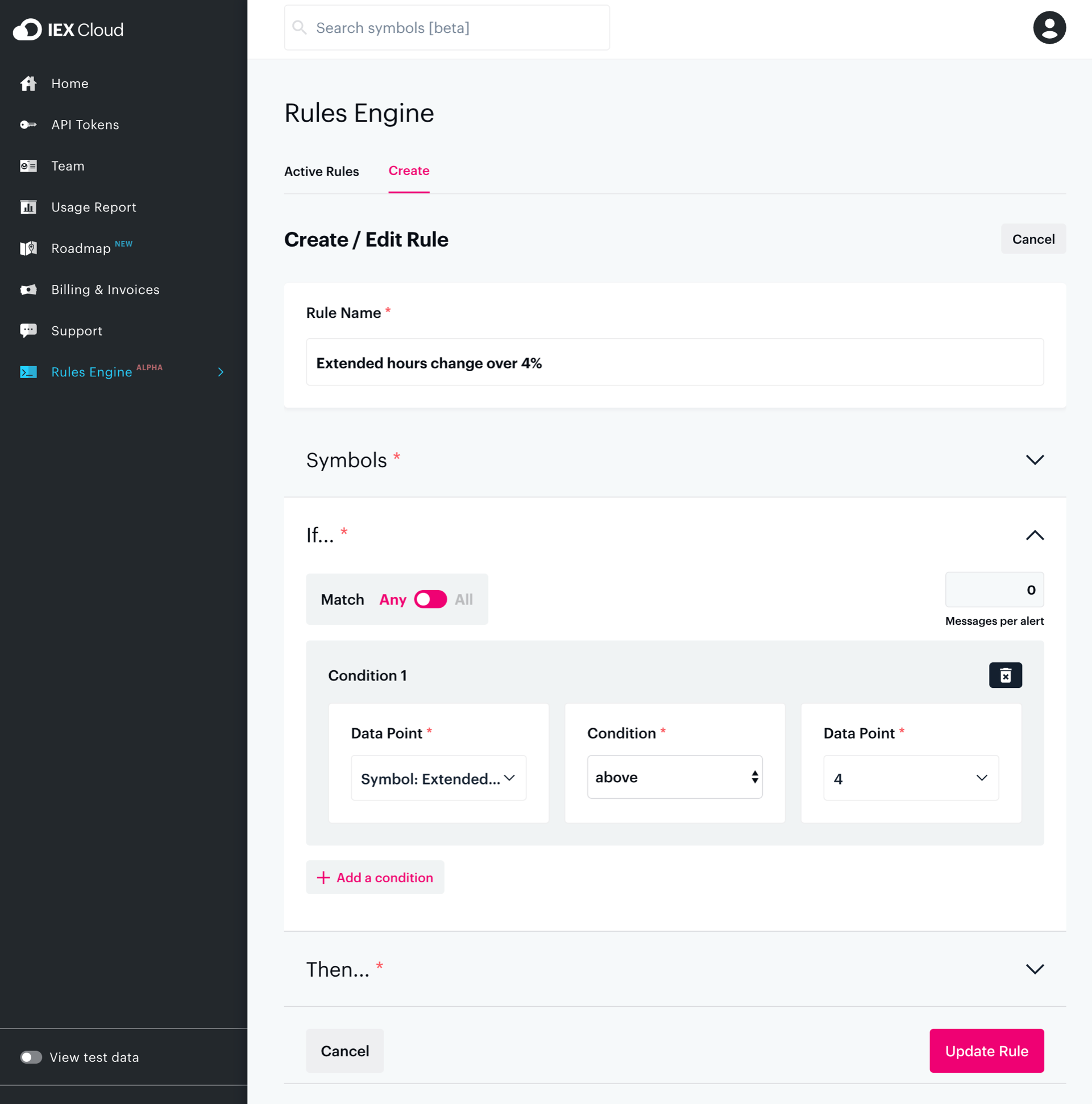1092x1104 pixels.
Task: Open the Symbol: Extended... data point dropdown
Action: 438,778
